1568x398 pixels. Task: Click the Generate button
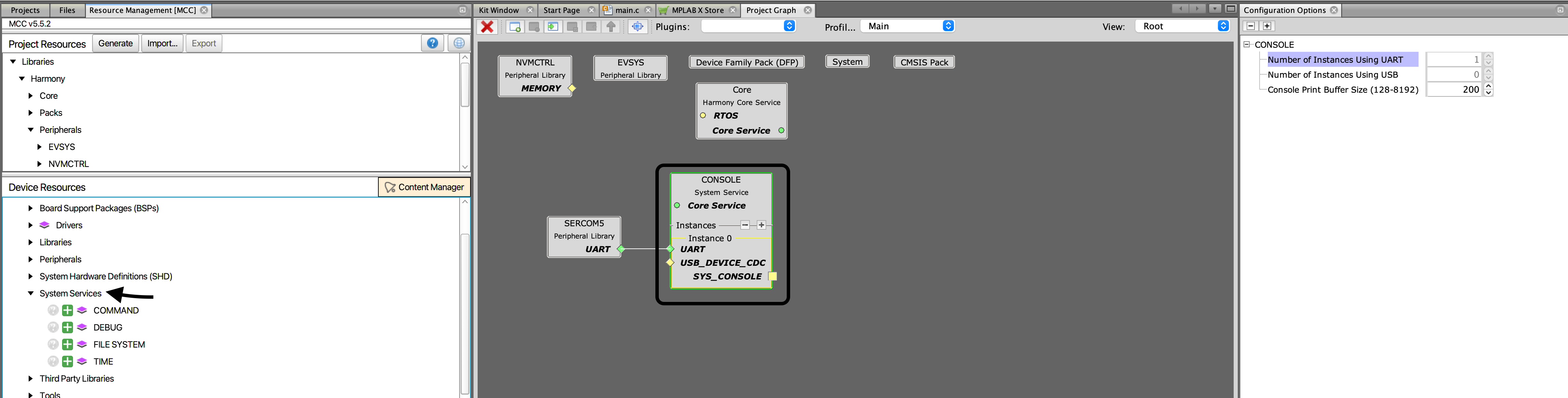click(x=115, y=43)
